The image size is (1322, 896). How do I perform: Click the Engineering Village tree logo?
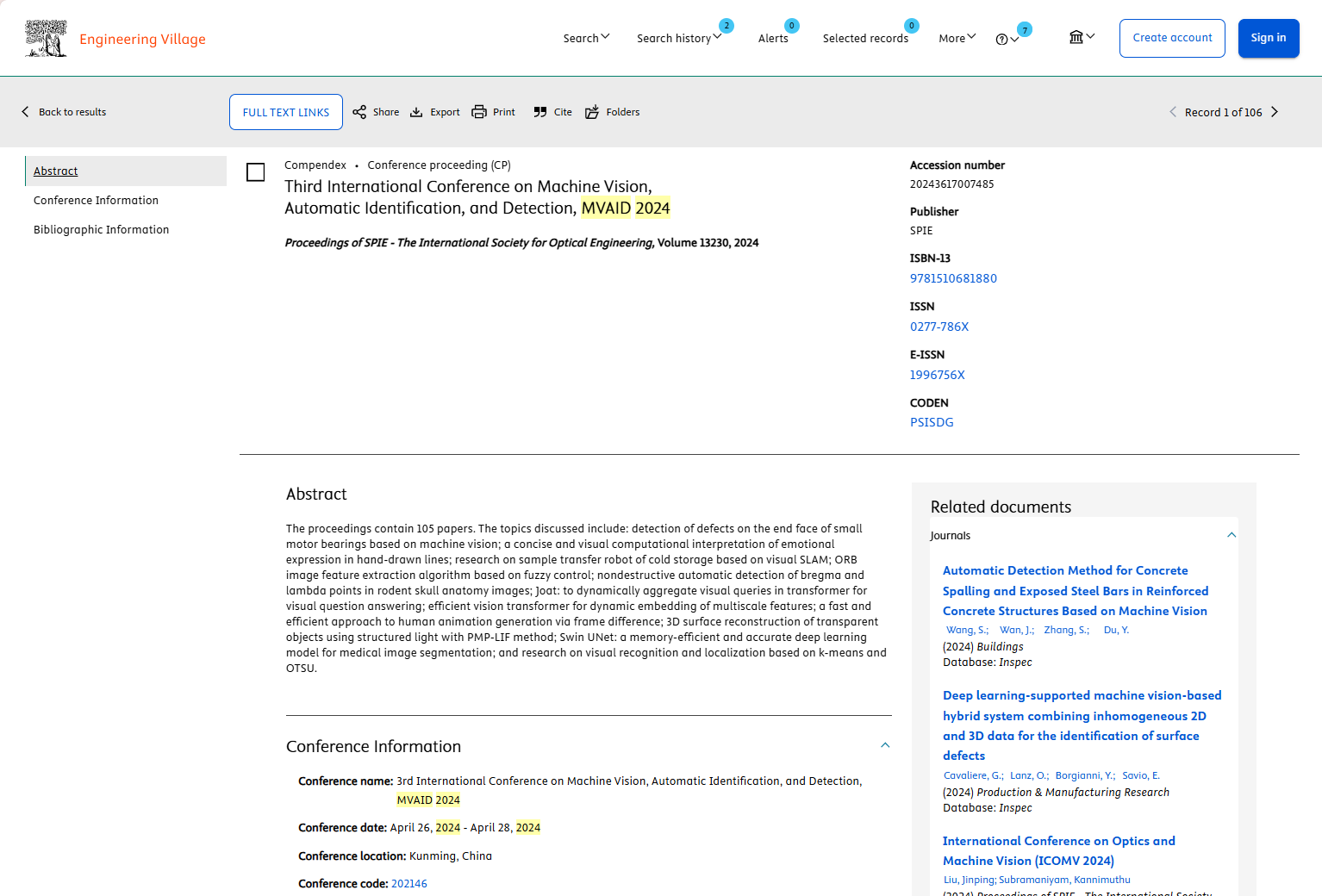[x=46, y=38]
